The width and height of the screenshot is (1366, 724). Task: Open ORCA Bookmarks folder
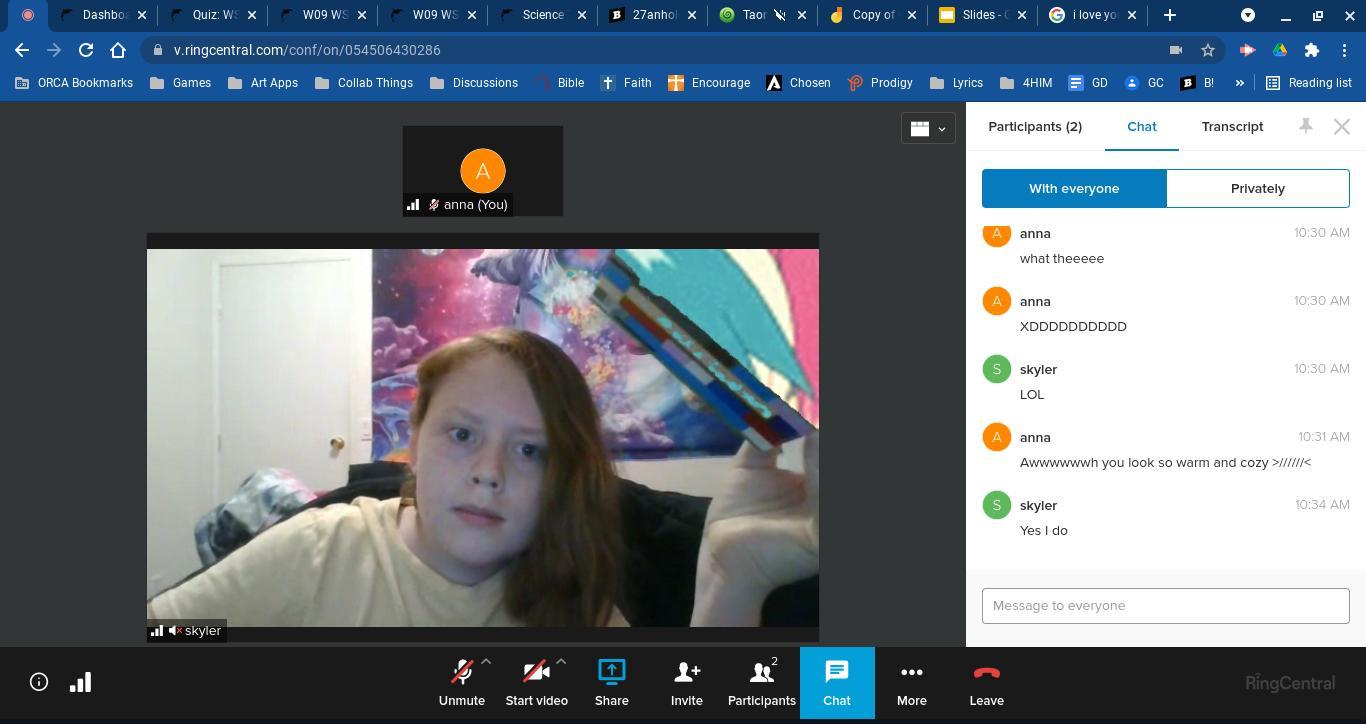click(74, 83)
